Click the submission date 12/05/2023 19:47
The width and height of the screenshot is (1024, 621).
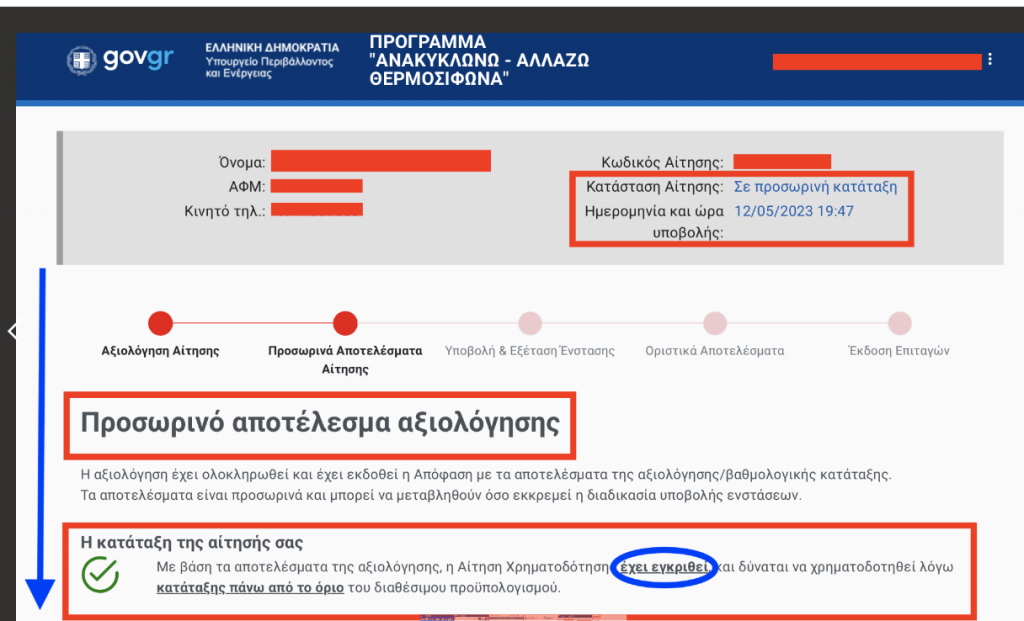point(793,211)
